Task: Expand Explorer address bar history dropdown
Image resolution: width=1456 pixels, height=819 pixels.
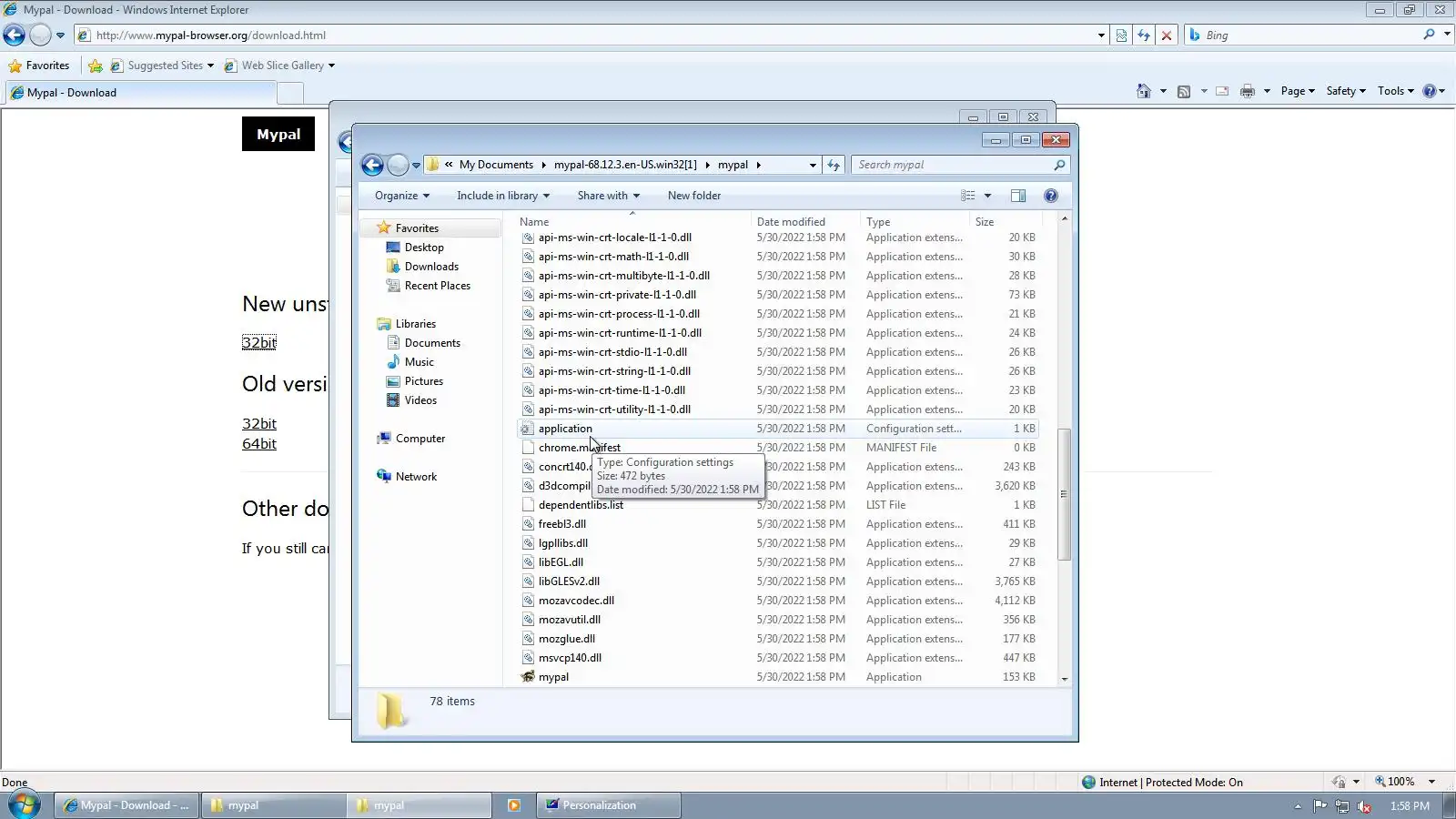Action: 813,165
